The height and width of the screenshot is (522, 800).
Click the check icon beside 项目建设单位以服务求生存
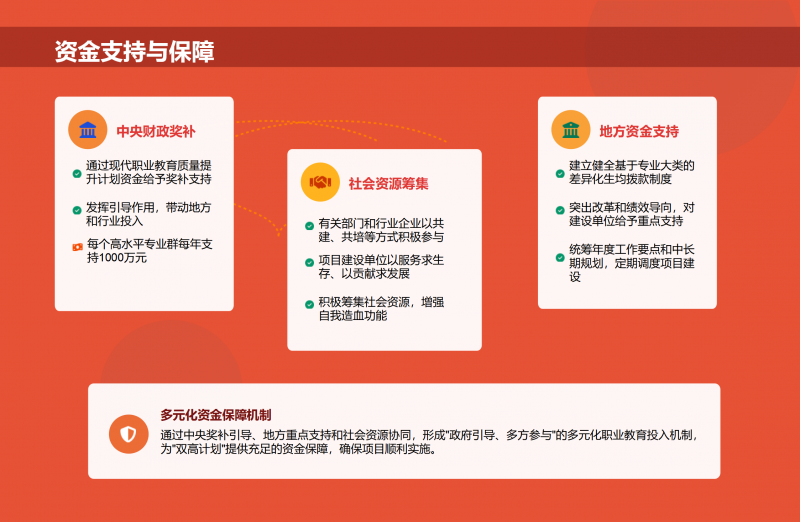point(309,263)
